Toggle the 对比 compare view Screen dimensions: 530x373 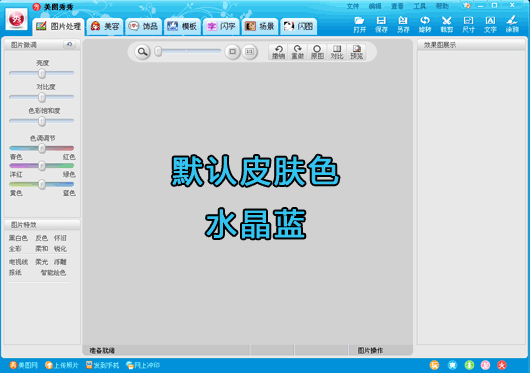pyautogui.click(x=337, y=52)
